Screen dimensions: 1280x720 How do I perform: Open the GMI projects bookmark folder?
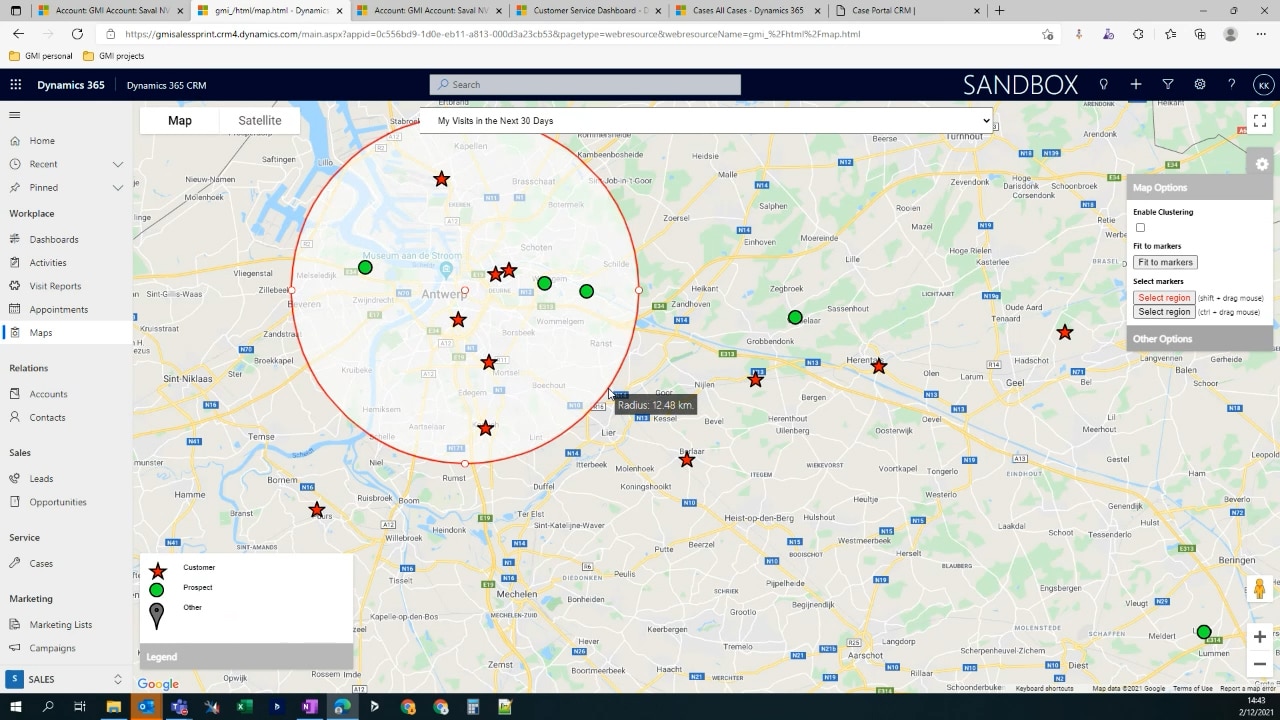click(113, 56)
